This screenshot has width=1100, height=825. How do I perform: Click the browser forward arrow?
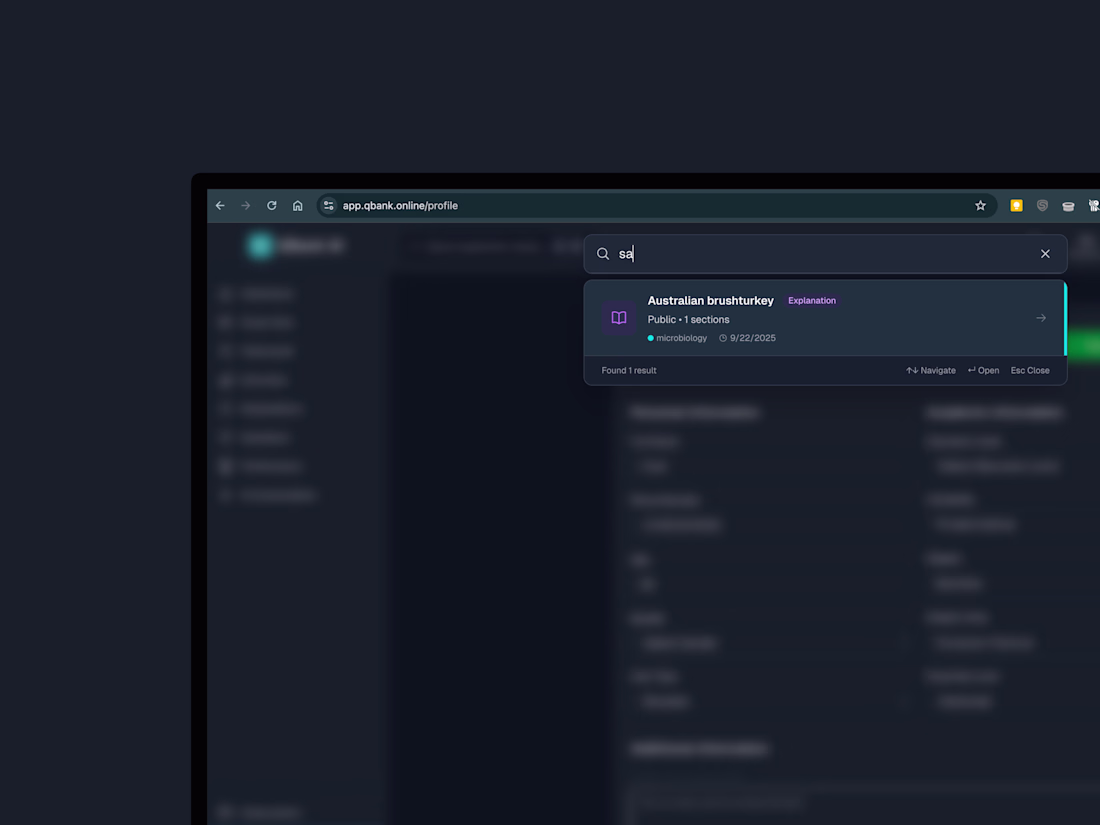[246, 206]
